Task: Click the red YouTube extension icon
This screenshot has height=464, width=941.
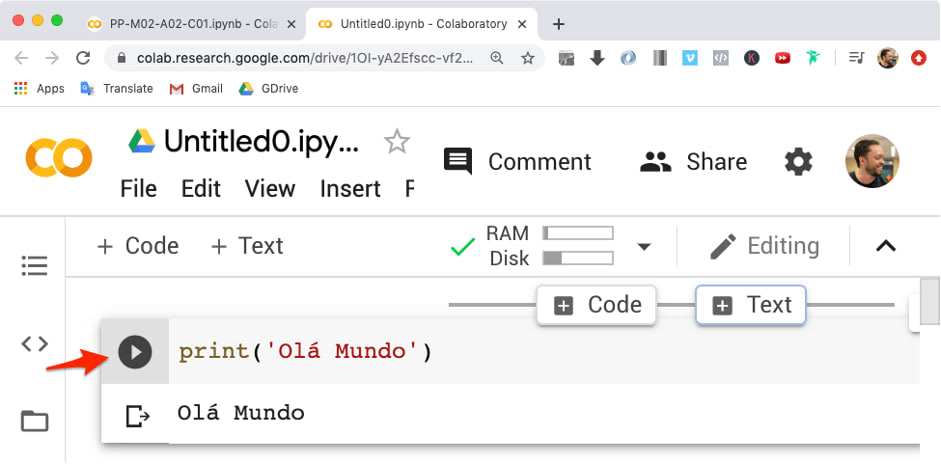Action: 783,58
